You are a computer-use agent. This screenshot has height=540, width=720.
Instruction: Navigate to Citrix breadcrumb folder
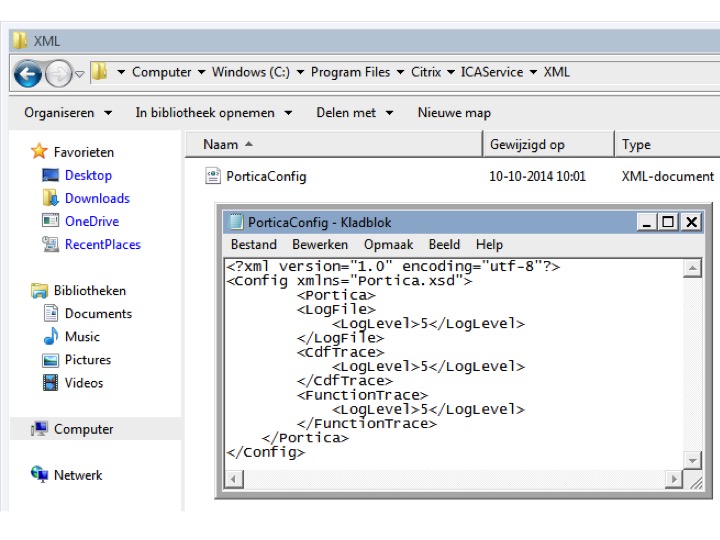[x=426, y=72]
